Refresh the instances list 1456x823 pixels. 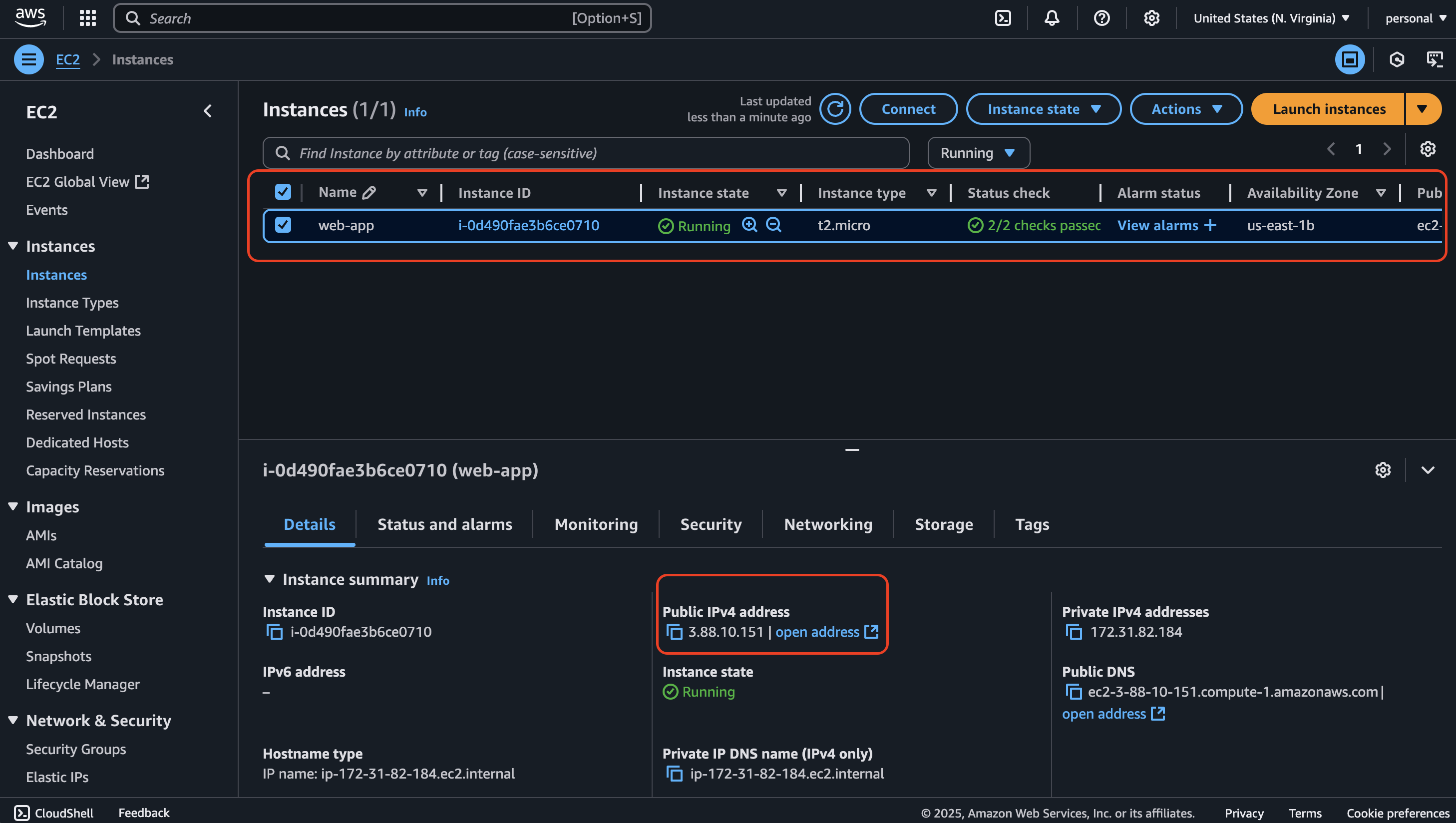[835, 109]
